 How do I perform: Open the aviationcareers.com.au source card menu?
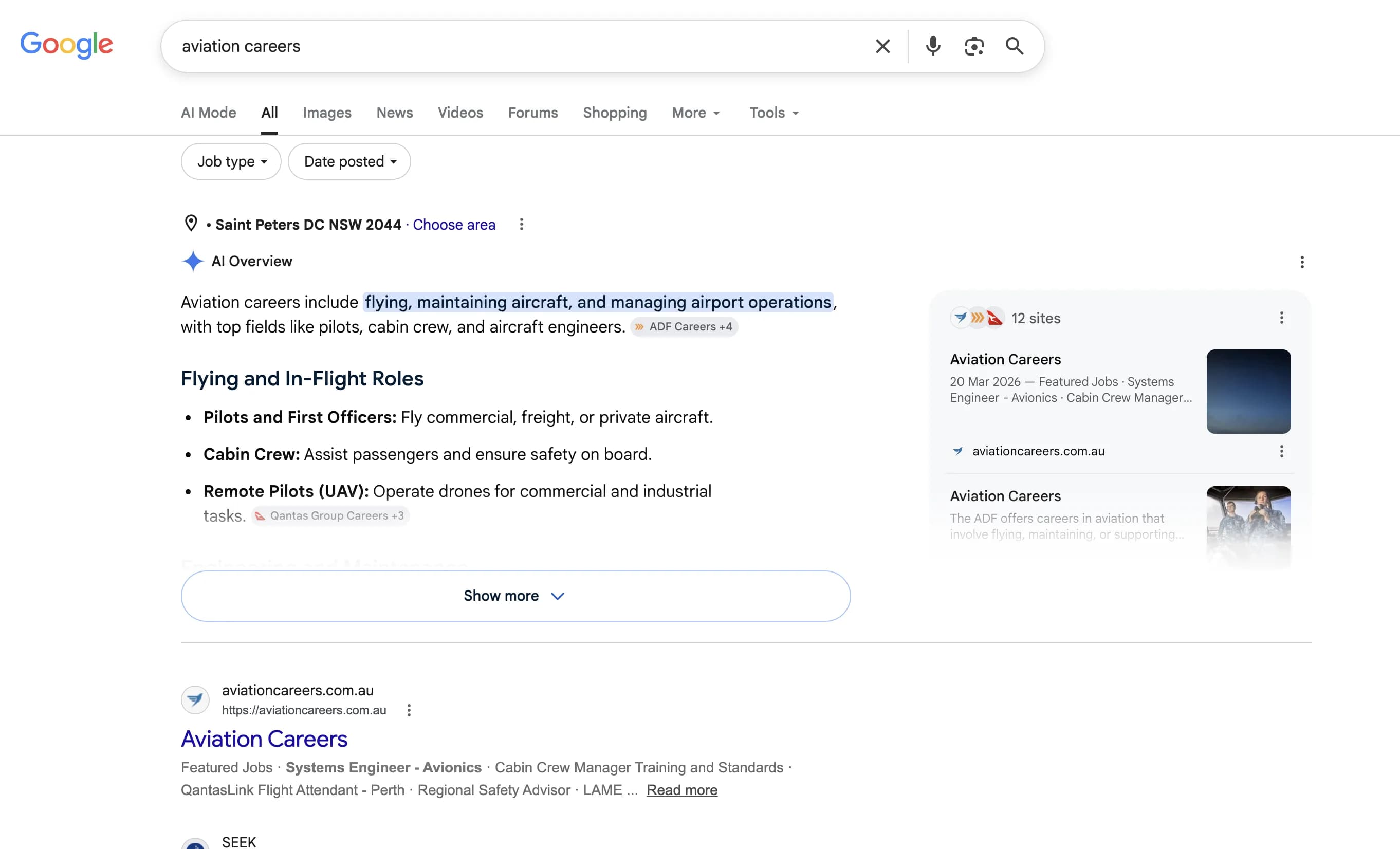click(x=1281, y=451)
